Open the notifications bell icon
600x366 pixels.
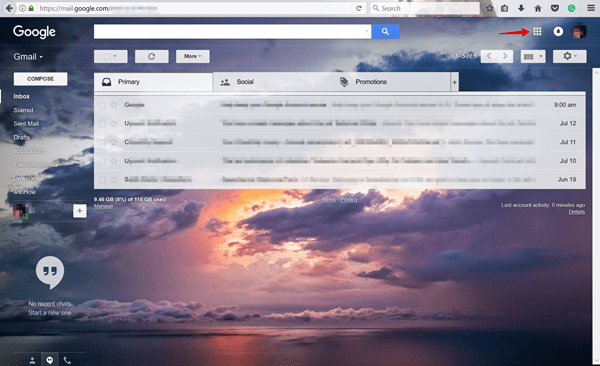(558, 31)
